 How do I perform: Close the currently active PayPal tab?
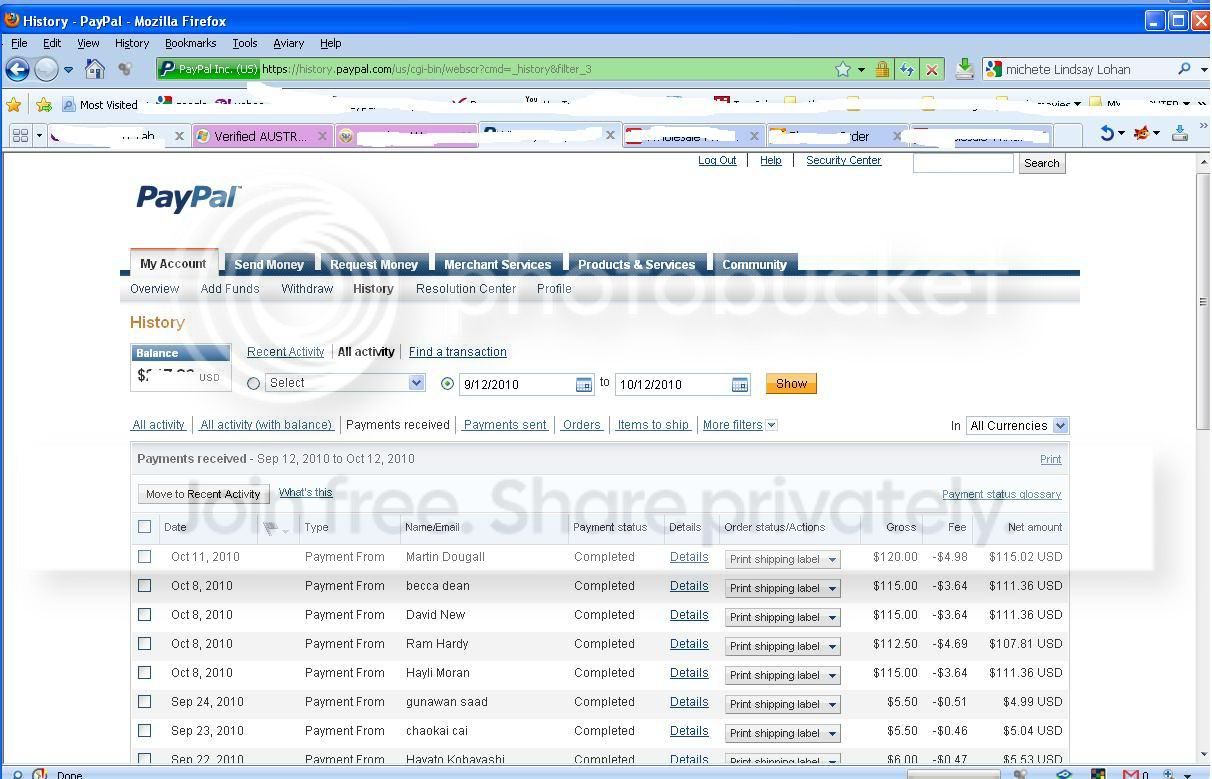(610, 135)
